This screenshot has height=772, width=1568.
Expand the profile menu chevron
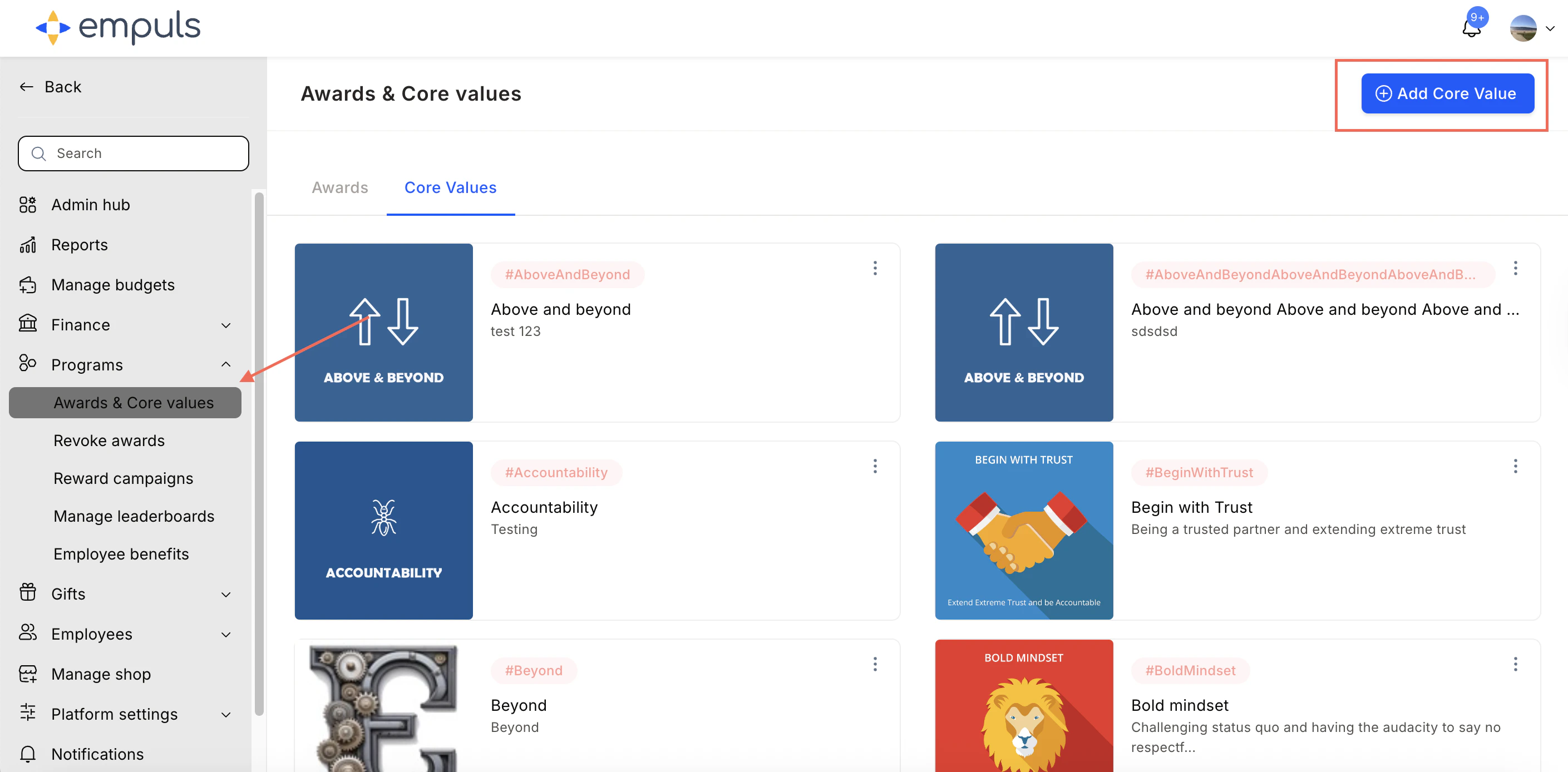click(1550, 28)
